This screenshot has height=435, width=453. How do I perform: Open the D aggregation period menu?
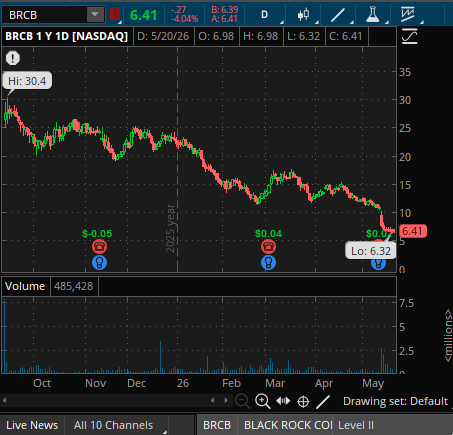tap(264, 15)
